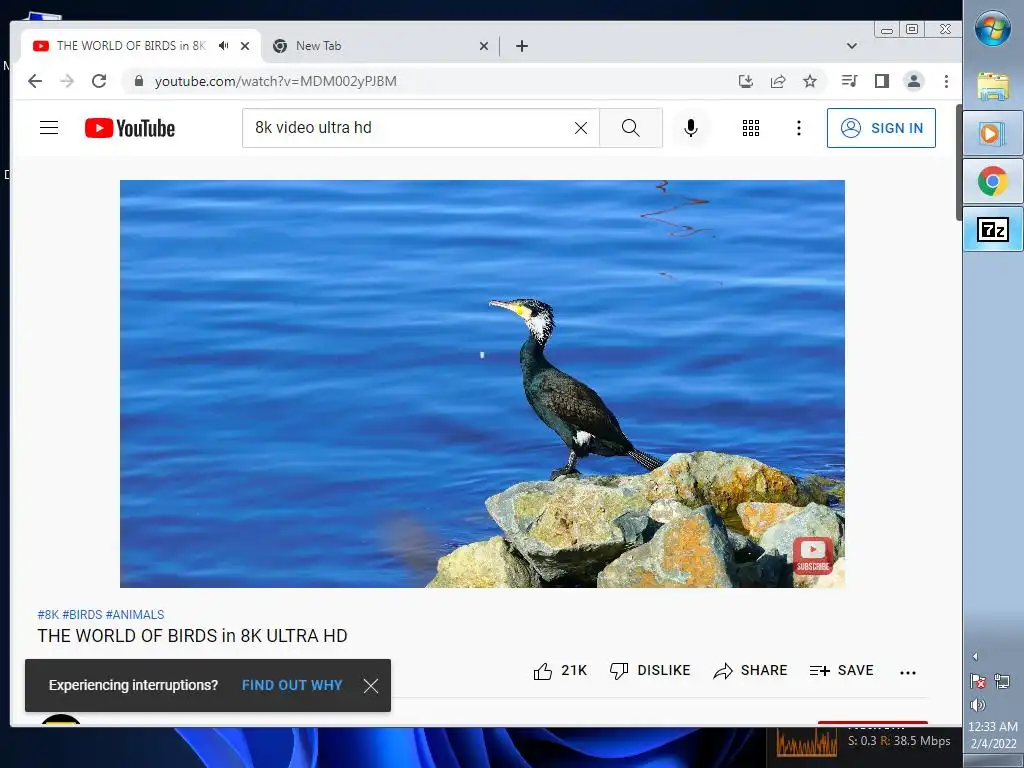Open a new browser tab with plus
Image resolution: width=1024 pixels, height=768 pixels.
pyautogui.click(x=522, y=46)
